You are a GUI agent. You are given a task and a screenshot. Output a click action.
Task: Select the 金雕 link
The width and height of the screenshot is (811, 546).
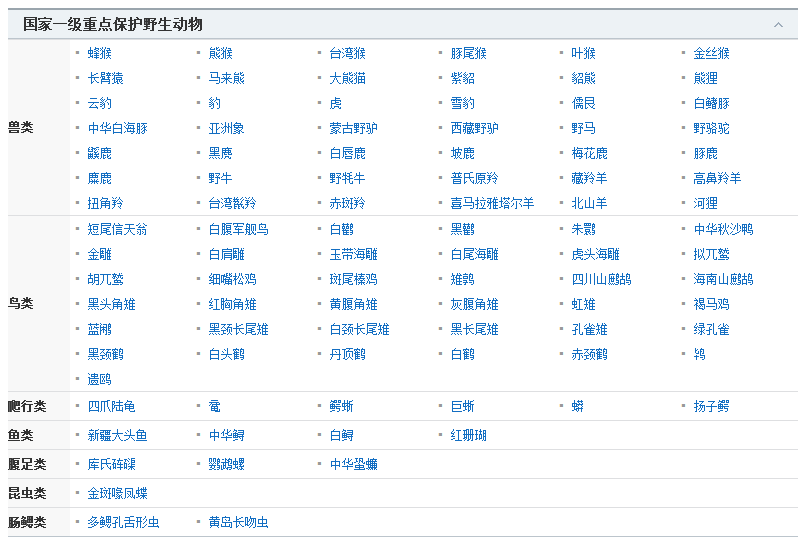(x=100, y=254)
